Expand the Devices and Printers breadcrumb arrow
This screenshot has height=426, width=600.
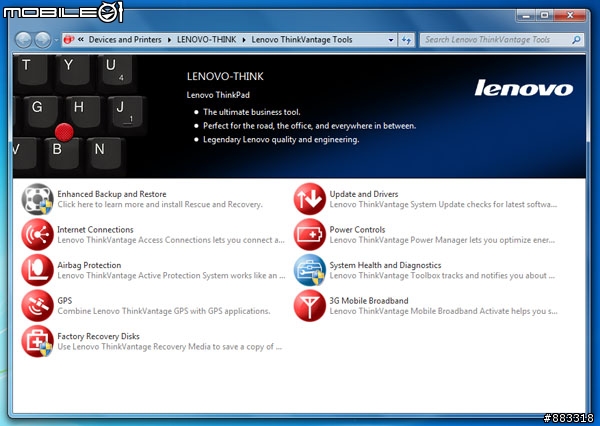click(169, 40)
